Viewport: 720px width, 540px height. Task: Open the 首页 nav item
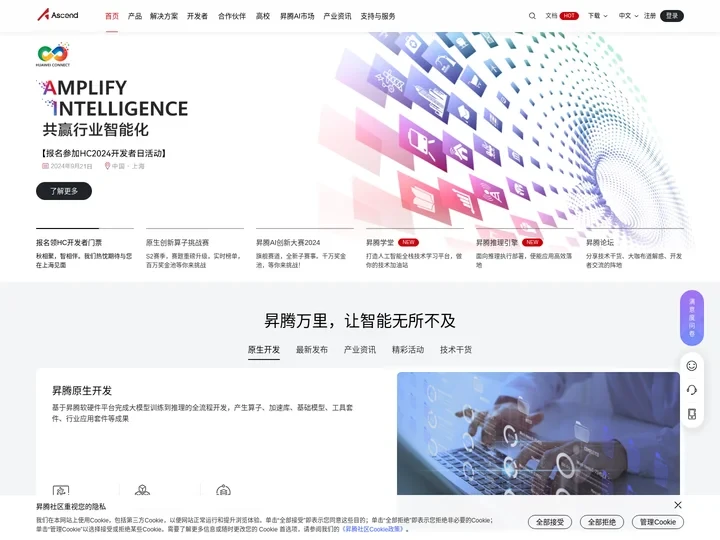112,16
